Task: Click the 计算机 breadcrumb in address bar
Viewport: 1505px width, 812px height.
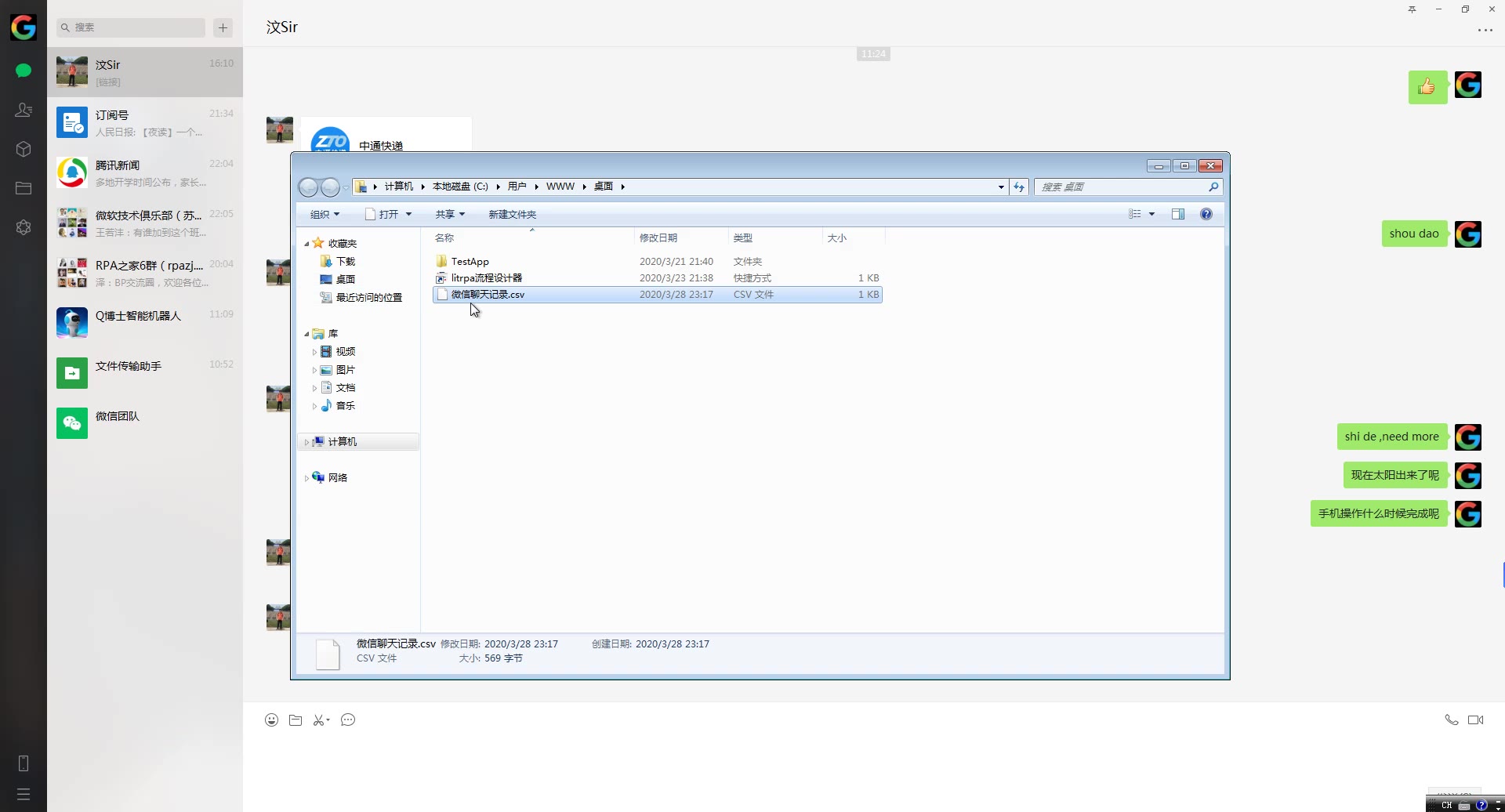Action: click(398, 187)
